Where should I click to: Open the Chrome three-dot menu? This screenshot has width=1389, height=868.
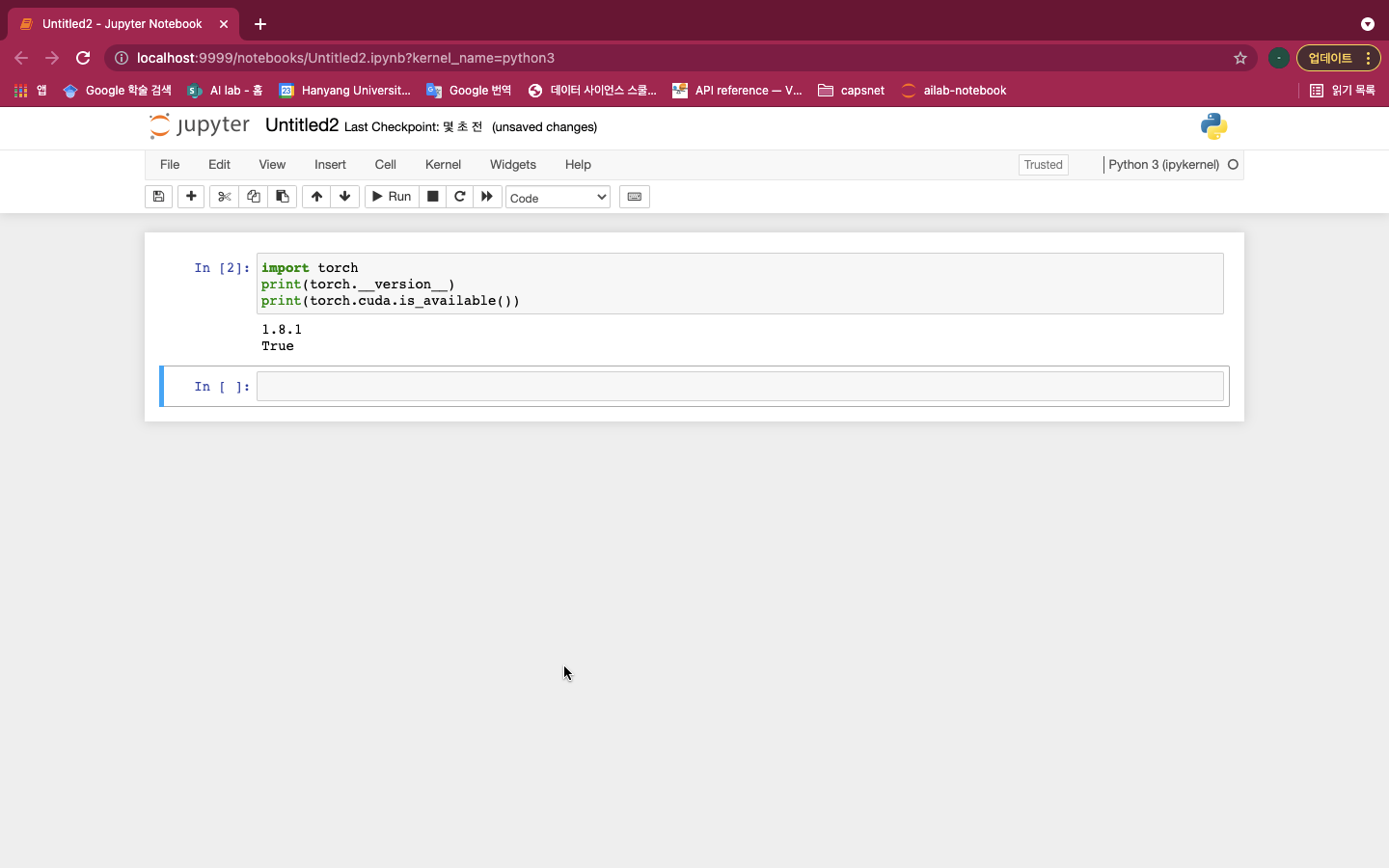tap(1369, 58)
